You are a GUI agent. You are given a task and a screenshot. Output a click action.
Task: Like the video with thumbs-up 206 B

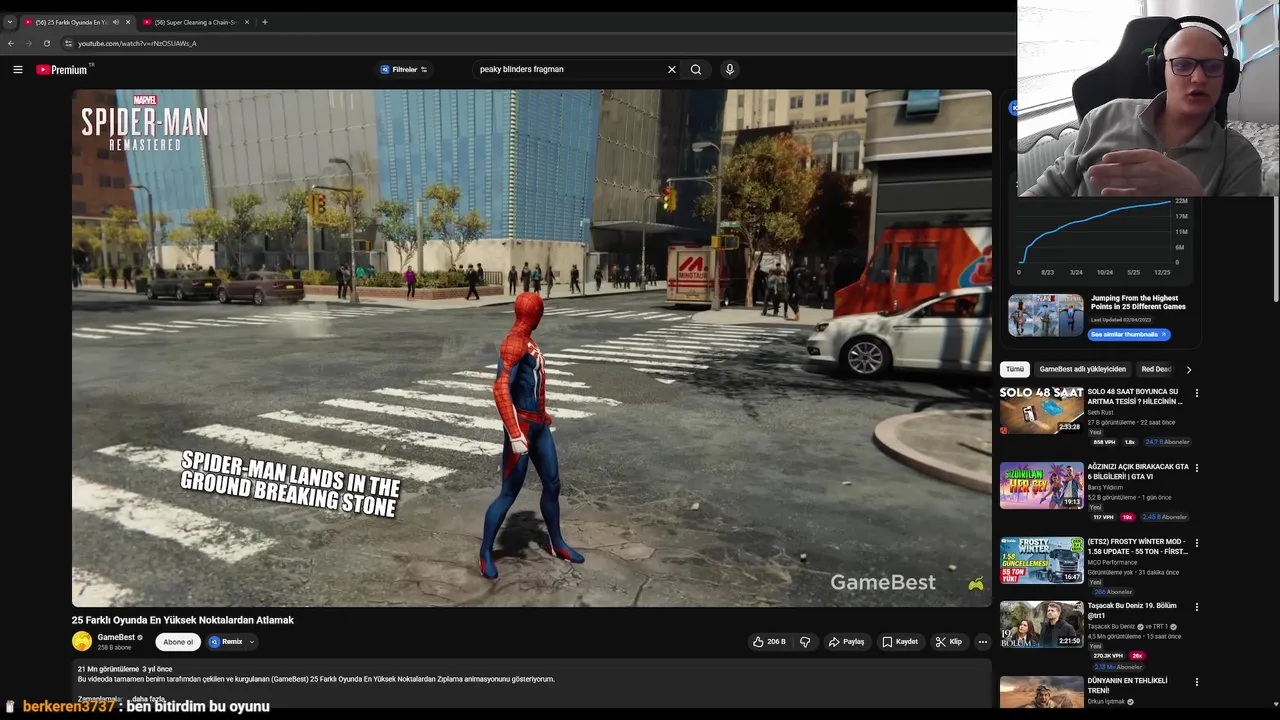(769, 642)
